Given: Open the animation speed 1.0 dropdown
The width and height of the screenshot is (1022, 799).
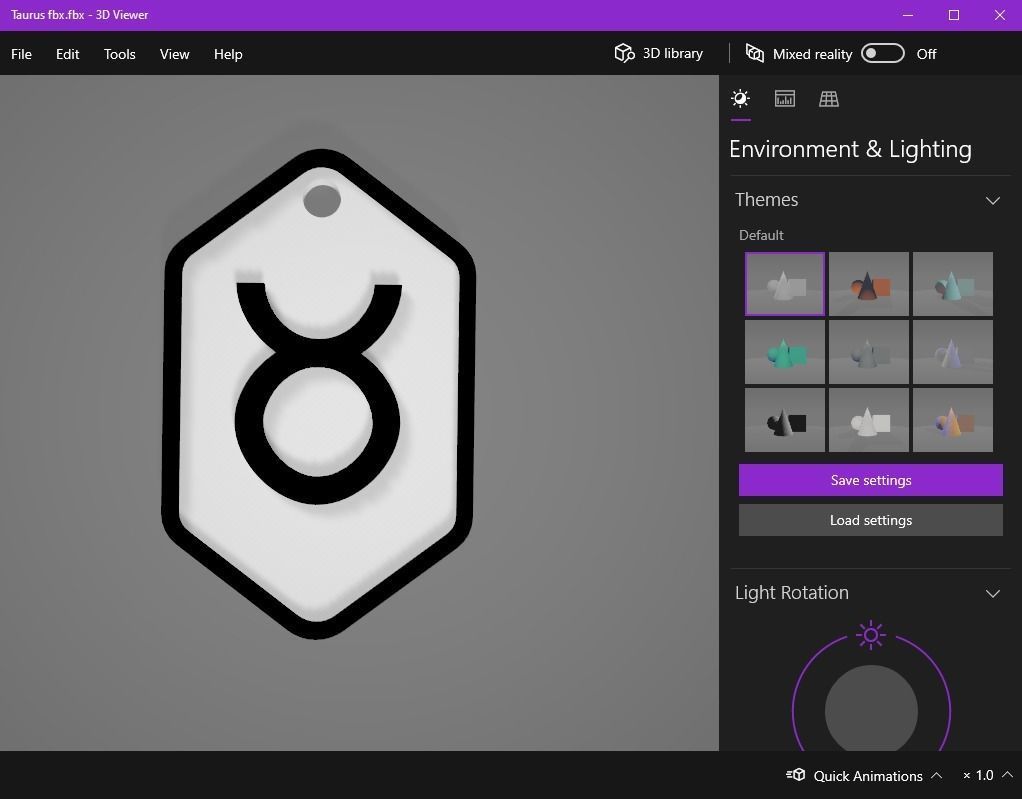Looking at the screenshot, I should pyautogui.click(x=987, y=775).
